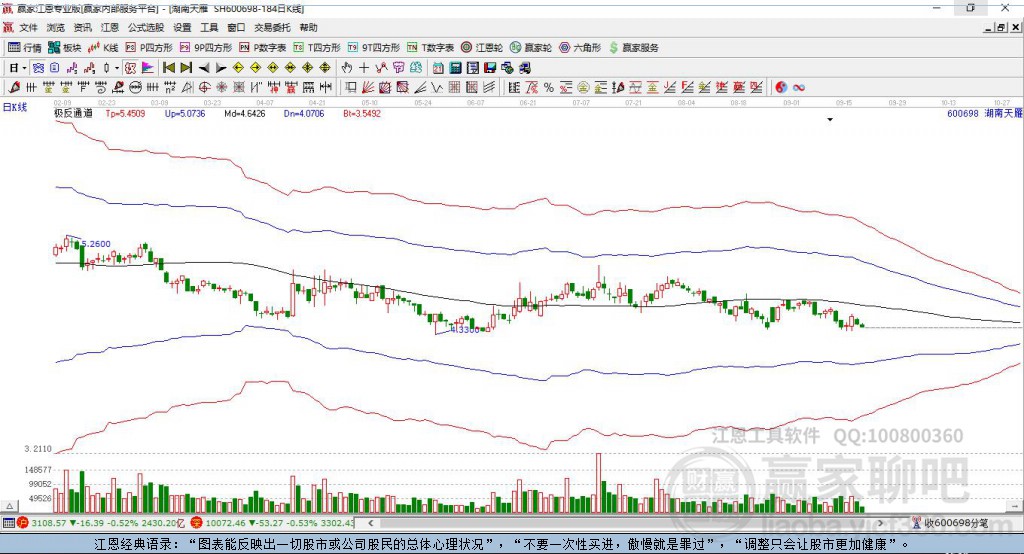Open the 设置 menu
The height and width of the screenshot is (554, 1024).
[x=182, y=27]
